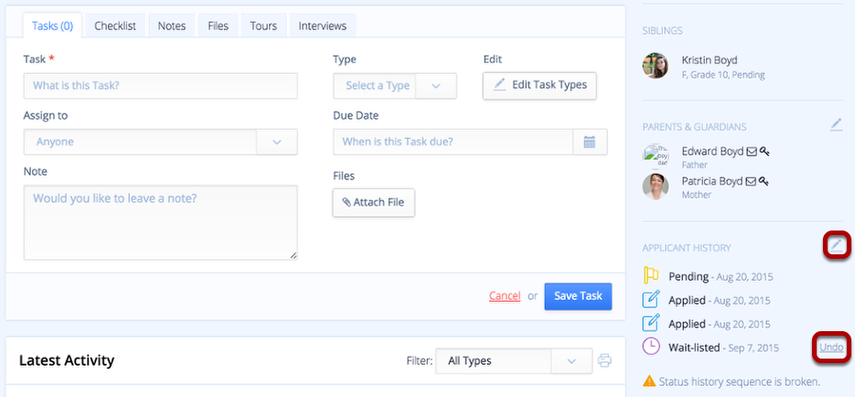Screen dimensions: 855x397
Task: Go to the Interviews tab
Action: 322,26
